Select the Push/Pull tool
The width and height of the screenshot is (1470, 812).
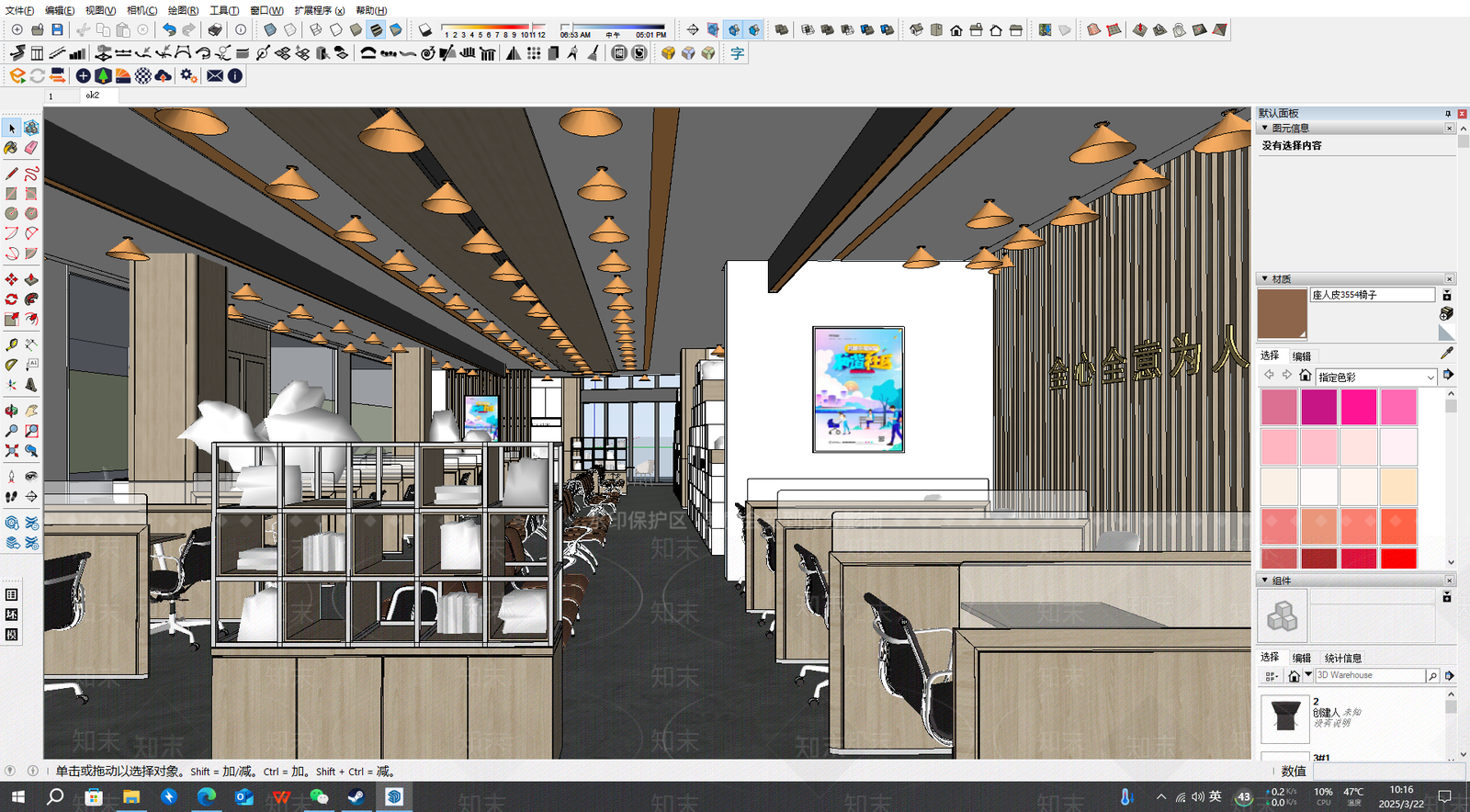coord(31,279)
